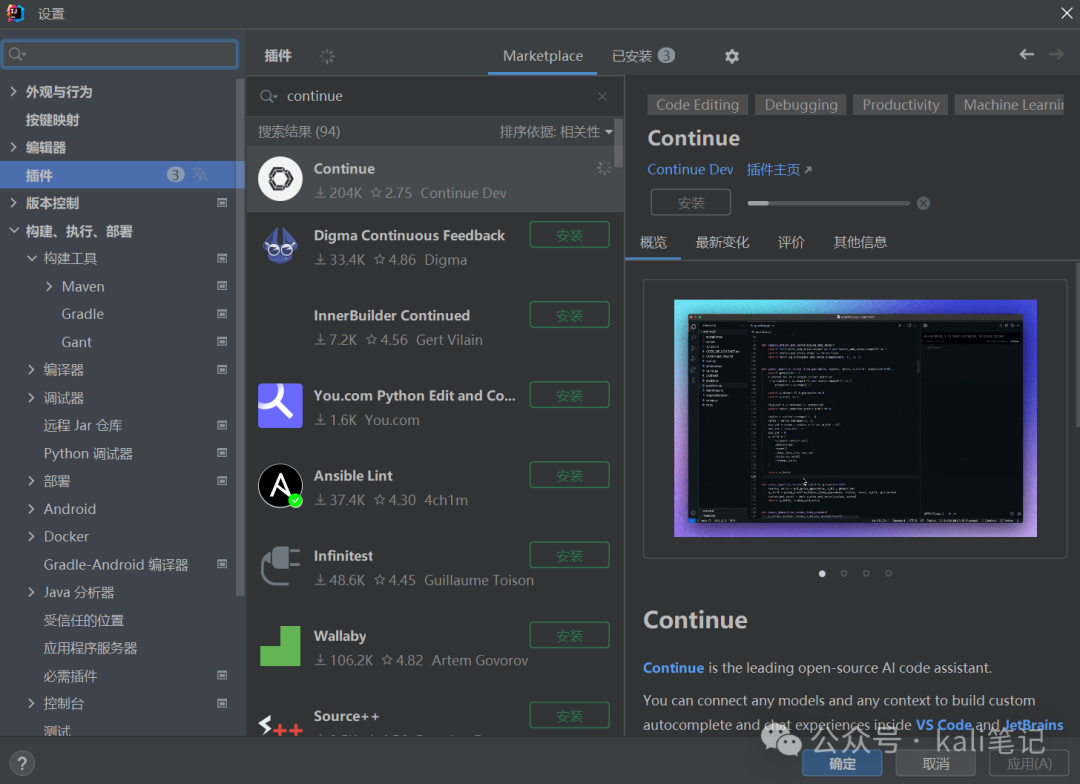Click project-level icon beside 版本控制
Viewport: 1080px width, 784px height.
[x=222, y=203]
